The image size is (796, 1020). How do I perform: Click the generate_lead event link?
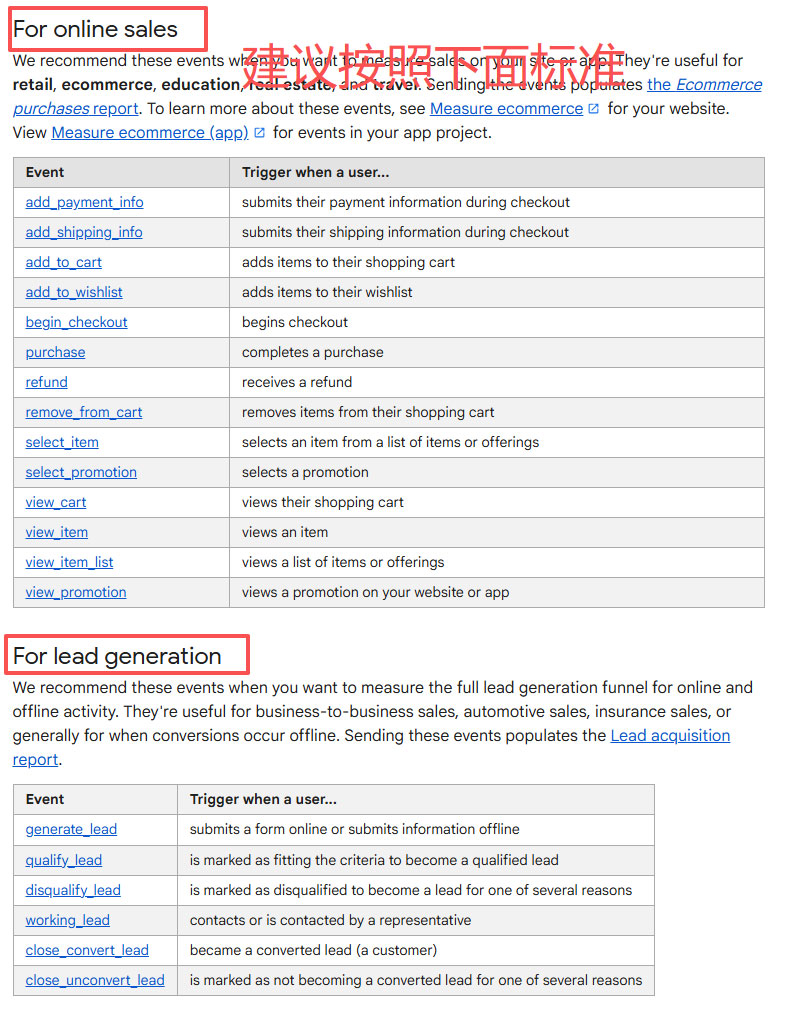click(x=71, y=829)
